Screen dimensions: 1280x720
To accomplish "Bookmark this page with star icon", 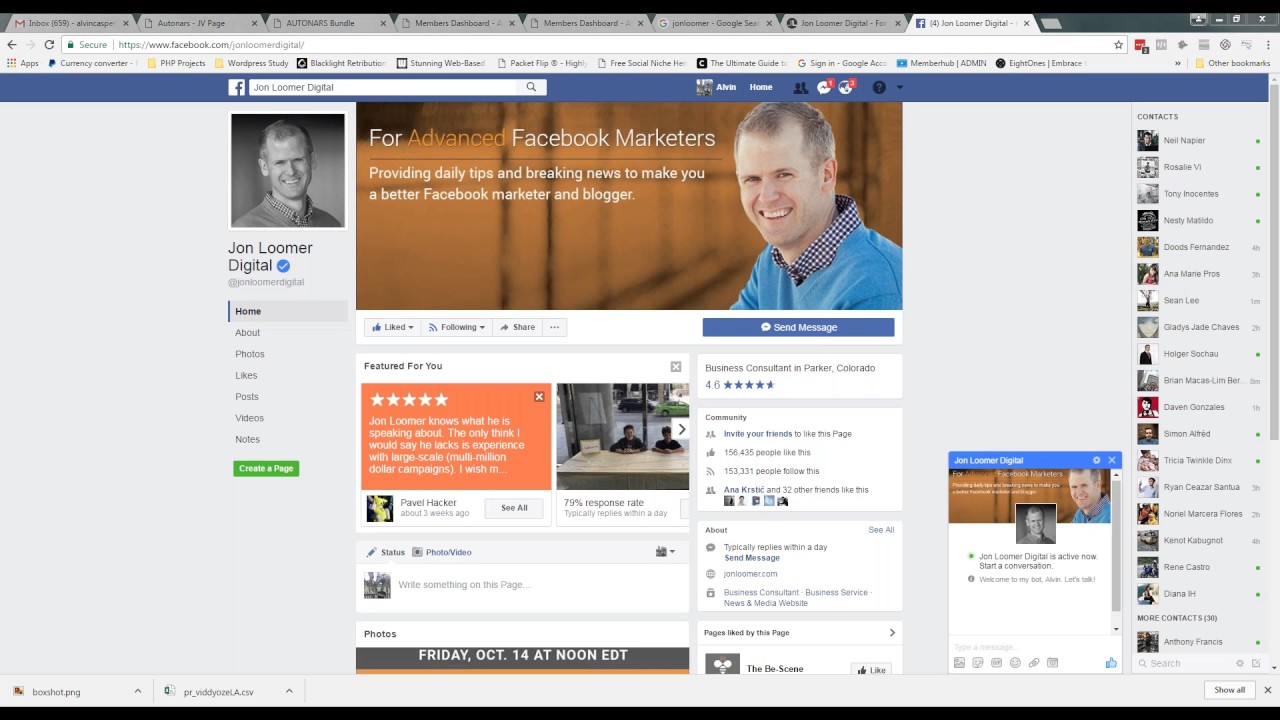I will (x=1119, y=44).
